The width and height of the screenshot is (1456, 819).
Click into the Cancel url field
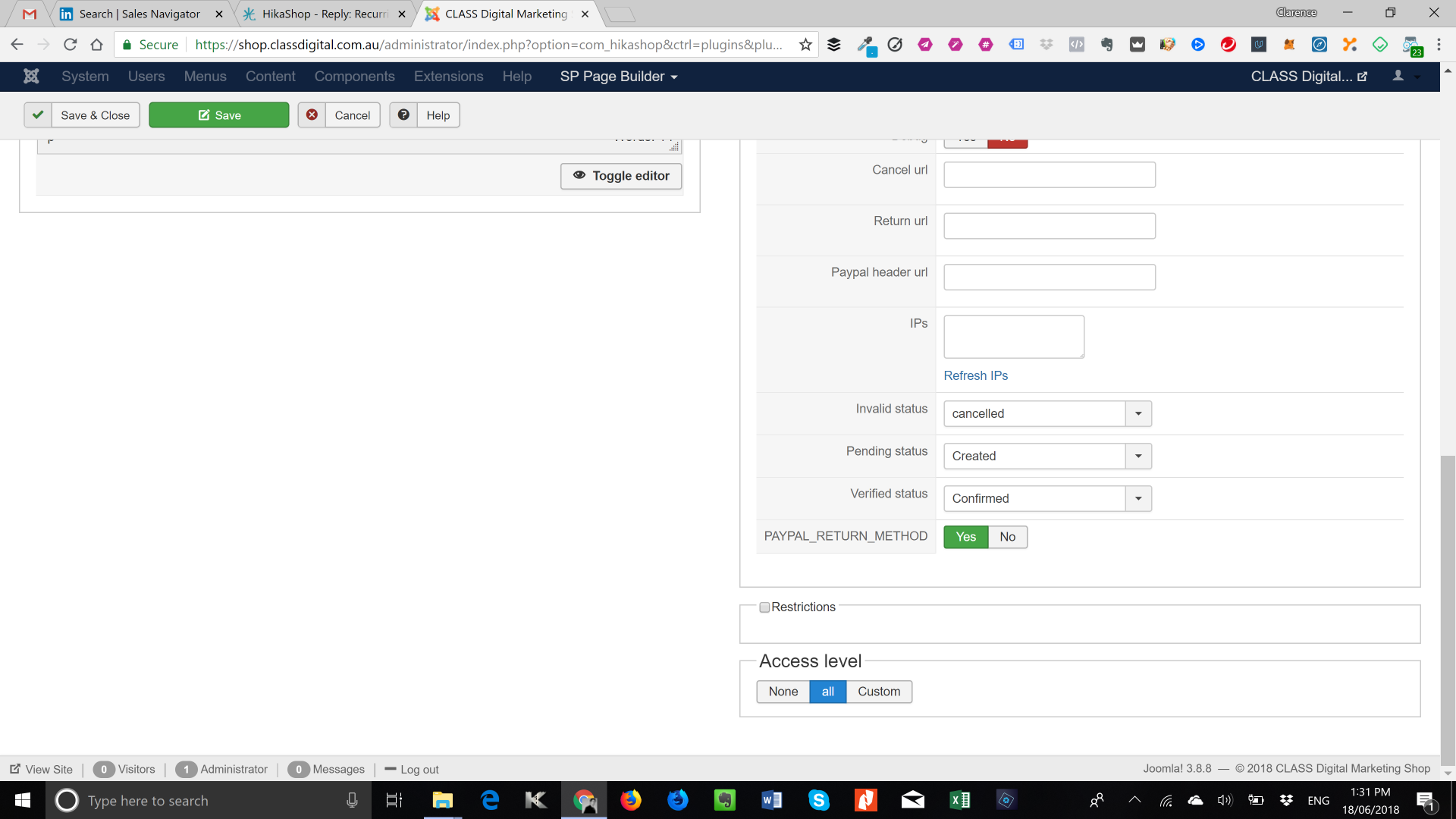coord(1049,175)
